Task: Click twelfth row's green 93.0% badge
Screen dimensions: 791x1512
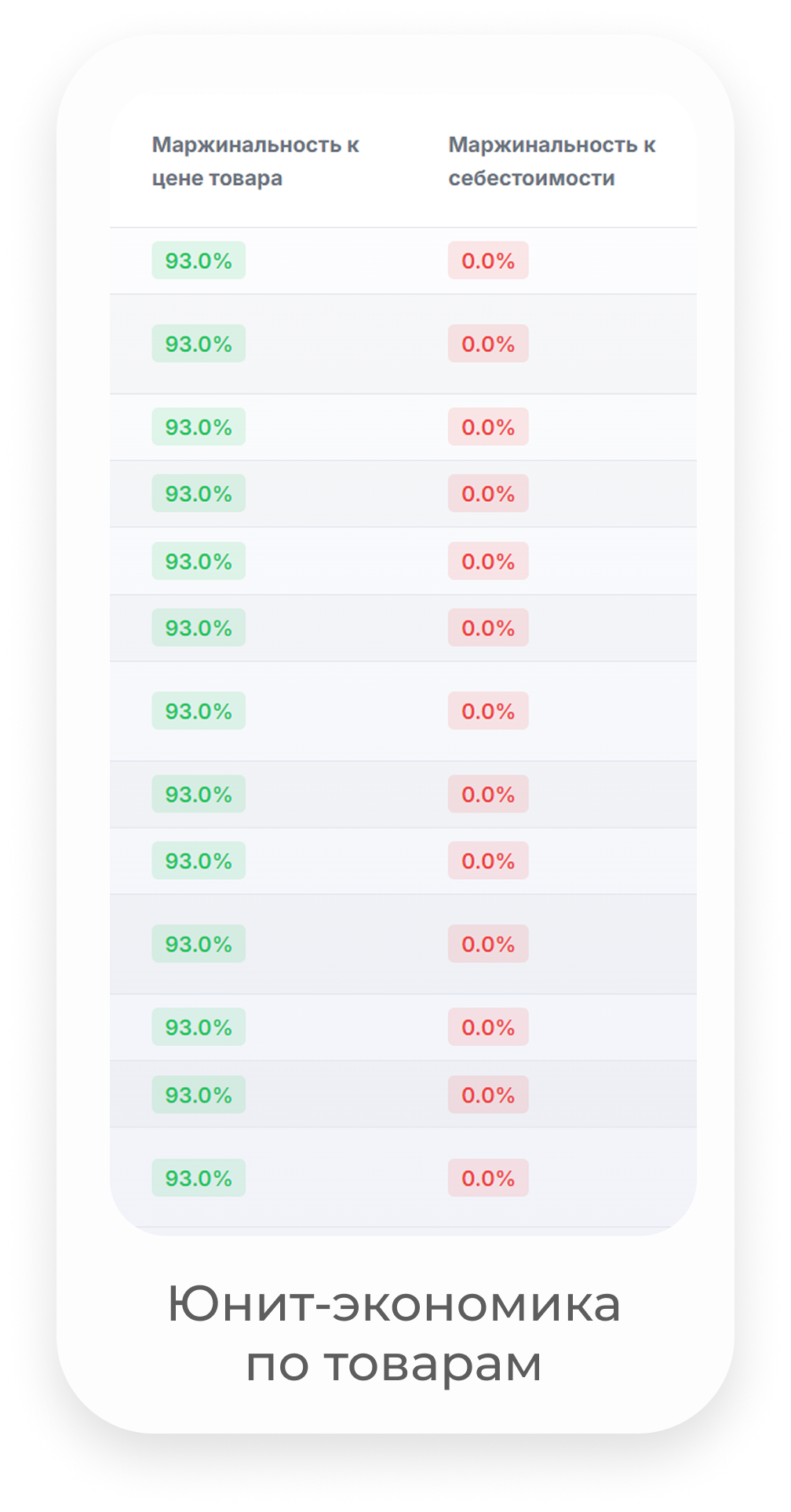Action: click(199, 1095)
